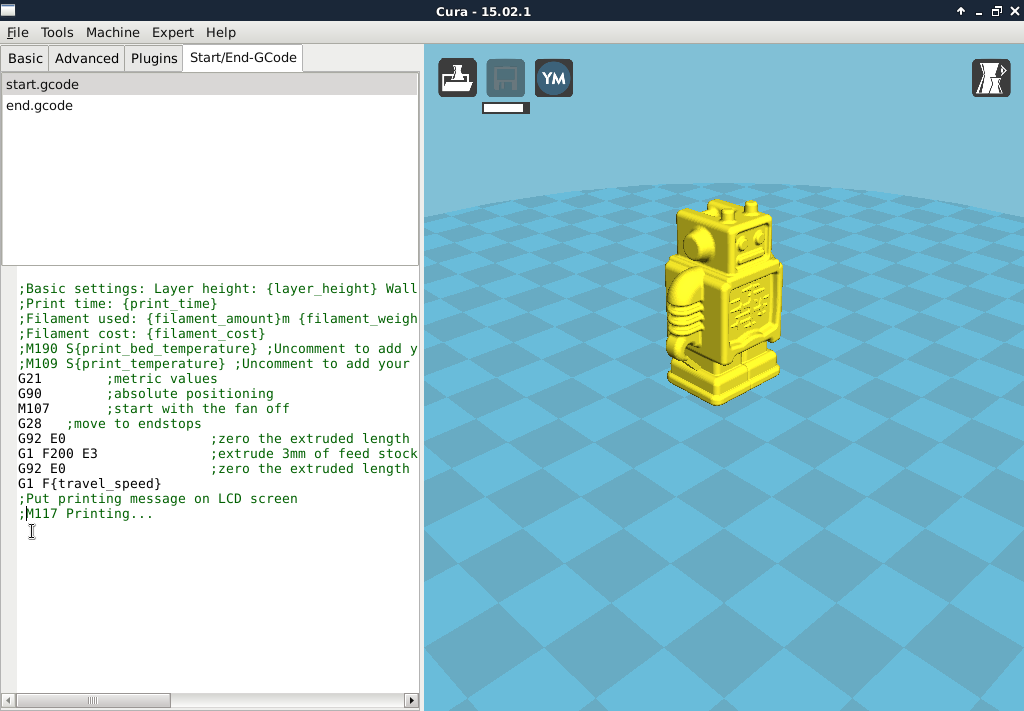The width and height of the screenshot is (1024, 711).
Task: Select start.gcode in the list
Action: point(42,85)
